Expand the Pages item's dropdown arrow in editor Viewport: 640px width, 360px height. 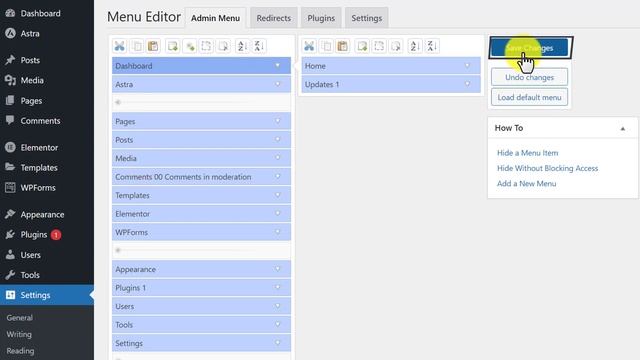pyautogui.click(x=278, y=121)
